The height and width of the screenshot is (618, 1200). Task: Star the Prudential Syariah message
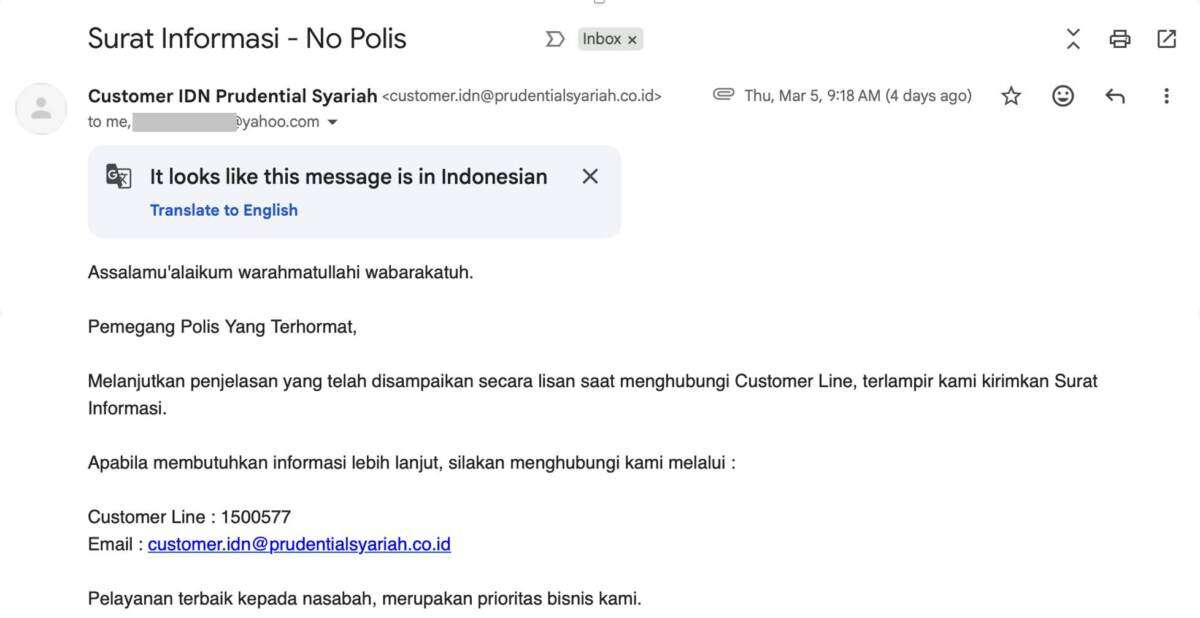pos(1011,96)
